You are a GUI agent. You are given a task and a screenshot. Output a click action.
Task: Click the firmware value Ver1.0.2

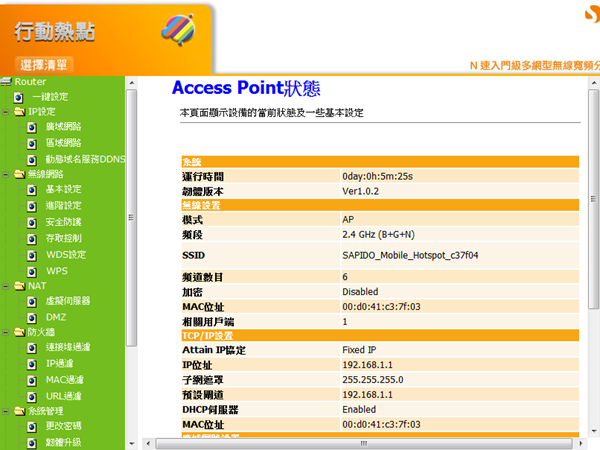click(360, 191)
